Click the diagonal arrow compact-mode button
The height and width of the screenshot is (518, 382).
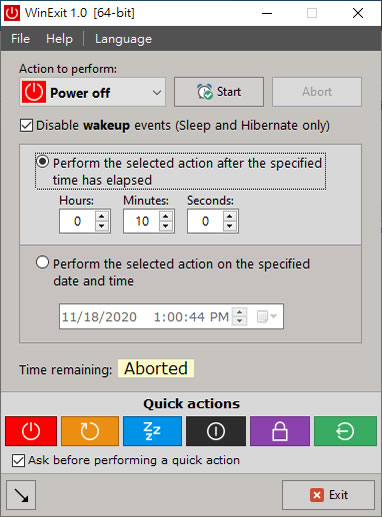pyautogui.click(x=21, y=495)
